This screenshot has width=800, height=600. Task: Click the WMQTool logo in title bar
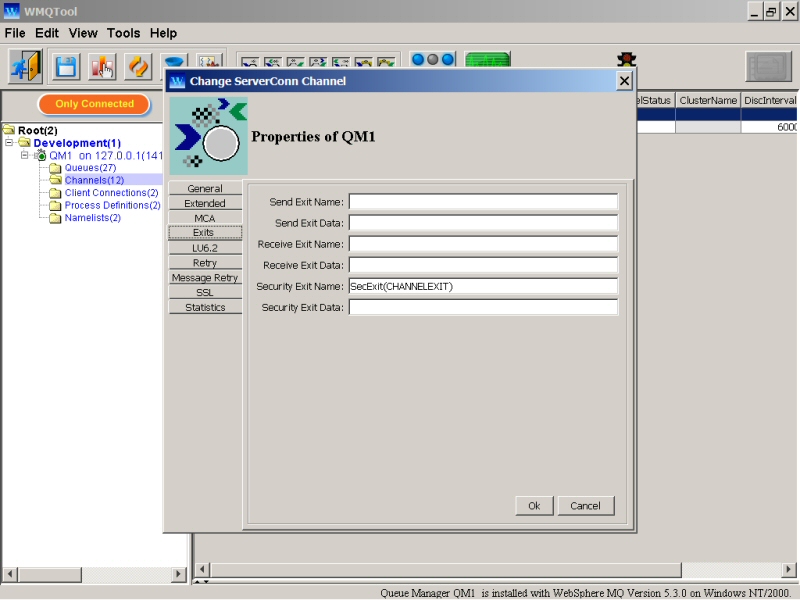tap(11, 11)
